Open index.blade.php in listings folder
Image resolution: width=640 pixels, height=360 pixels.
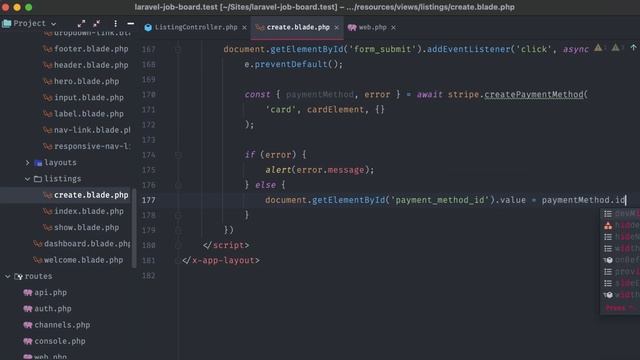(89, 211)
